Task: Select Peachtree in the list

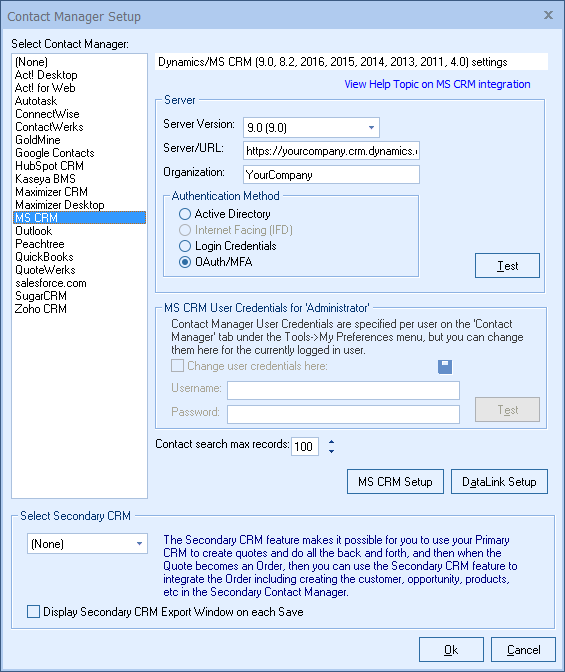Action: click(x=79, y=244)
